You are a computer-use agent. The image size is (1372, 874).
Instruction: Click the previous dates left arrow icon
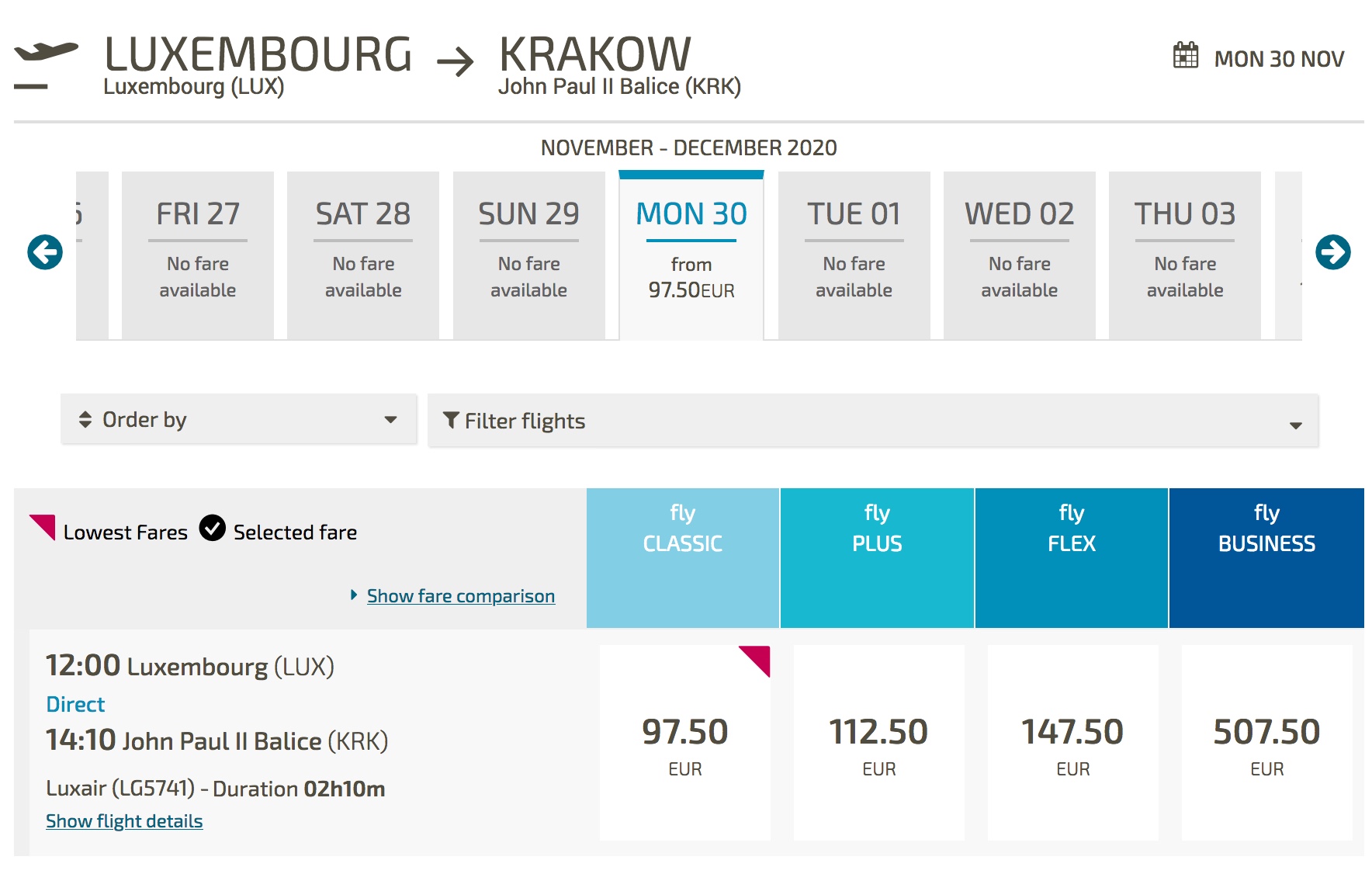(45, 252)
